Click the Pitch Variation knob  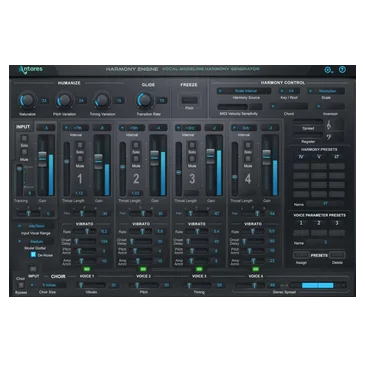point(64,100)
